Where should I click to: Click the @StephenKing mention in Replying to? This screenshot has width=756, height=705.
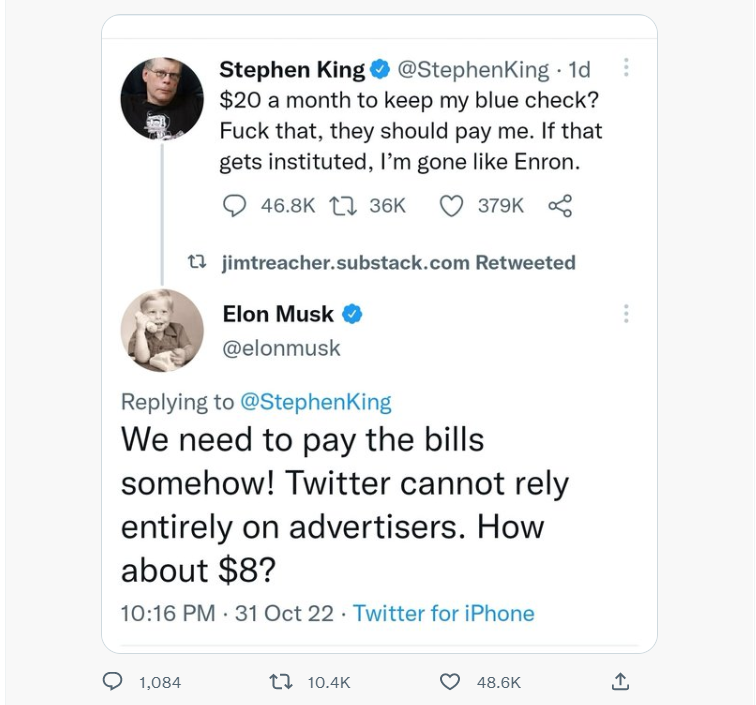click(316, 402)
